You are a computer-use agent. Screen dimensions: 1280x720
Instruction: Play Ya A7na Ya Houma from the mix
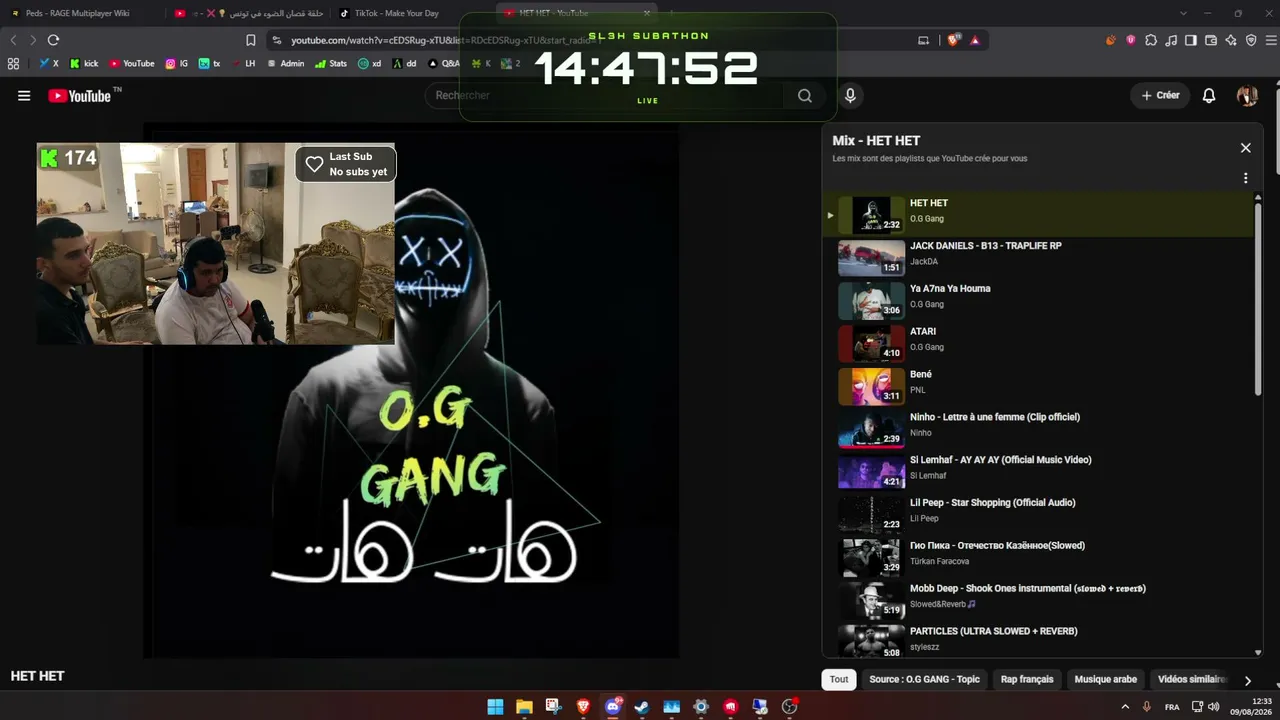pos(1040,301)
